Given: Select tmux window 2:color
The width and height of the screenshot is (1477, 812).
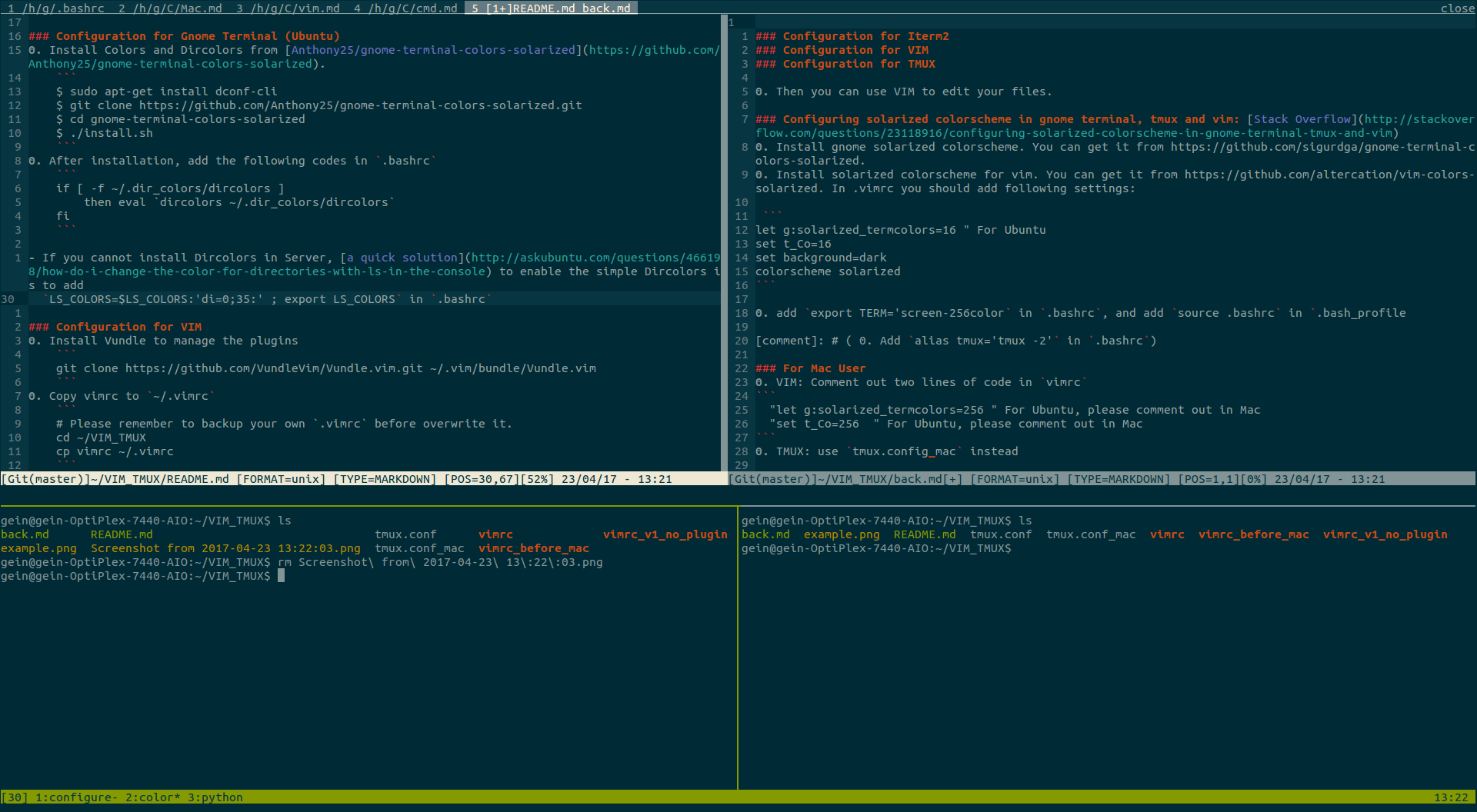Looking at the screenshot, I should 153,797.
